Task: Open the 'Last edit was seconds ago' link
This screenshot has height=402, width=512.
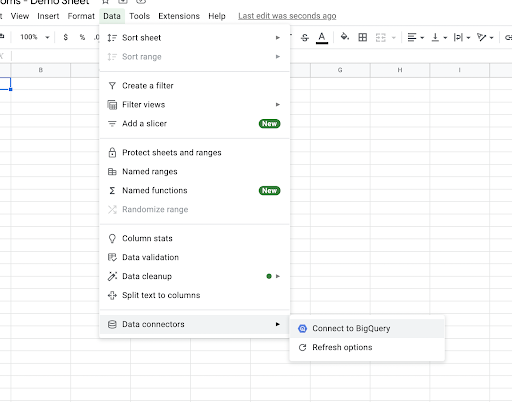Action: click(x=287, y=16)
